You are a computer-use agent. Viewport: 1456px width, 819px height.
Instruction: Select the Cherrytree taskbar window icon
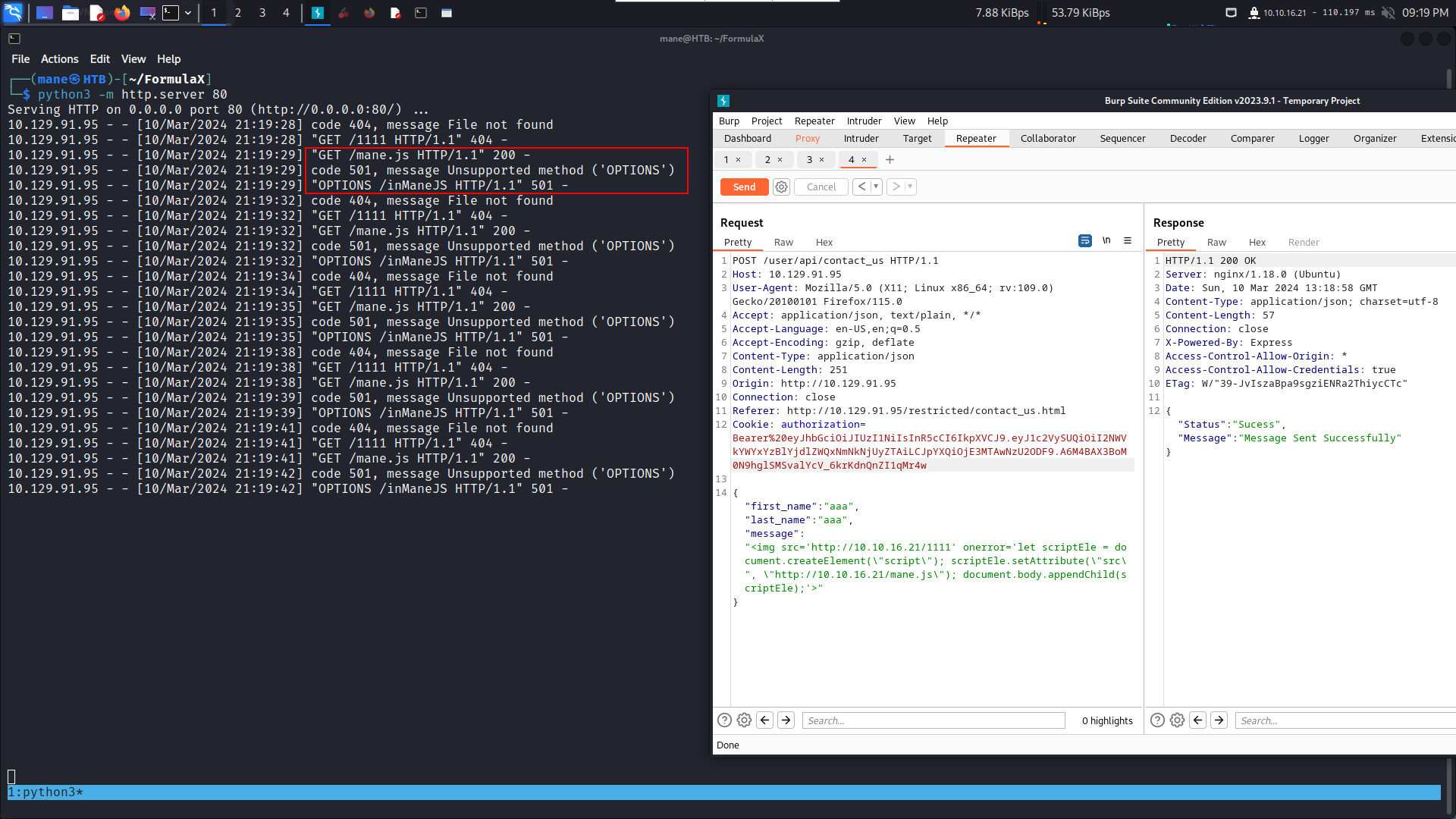pyautogui.click(x=344, y=12)
